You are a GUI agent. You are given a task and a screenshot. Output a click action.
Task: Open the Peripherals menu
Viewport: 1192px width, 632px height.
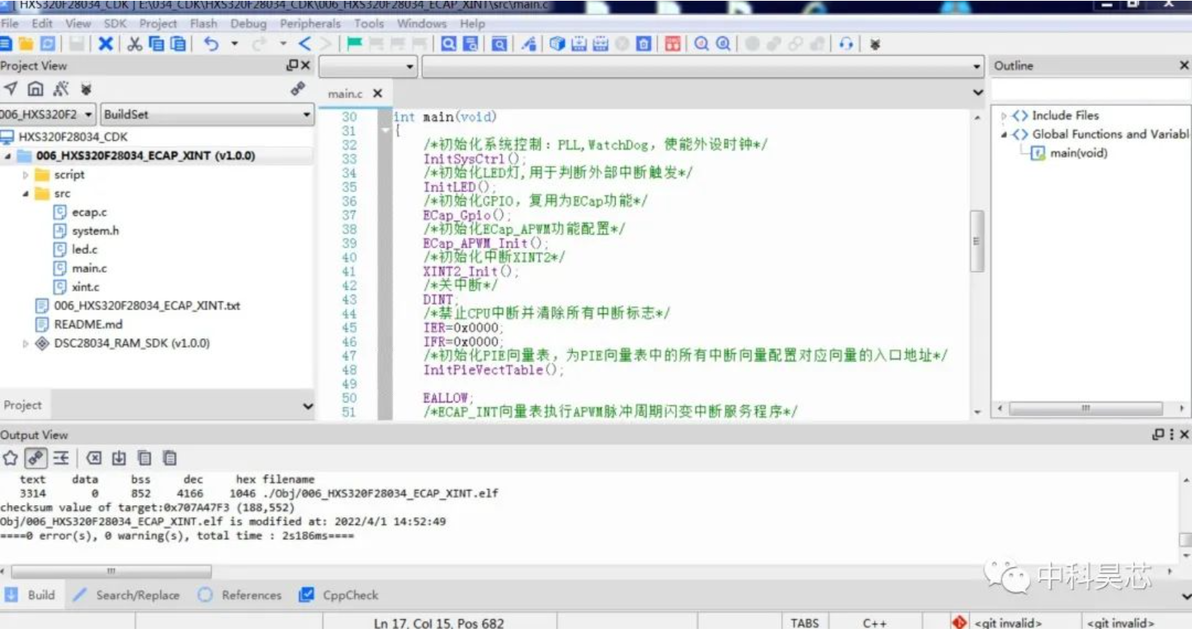click(x=310, y=24)
